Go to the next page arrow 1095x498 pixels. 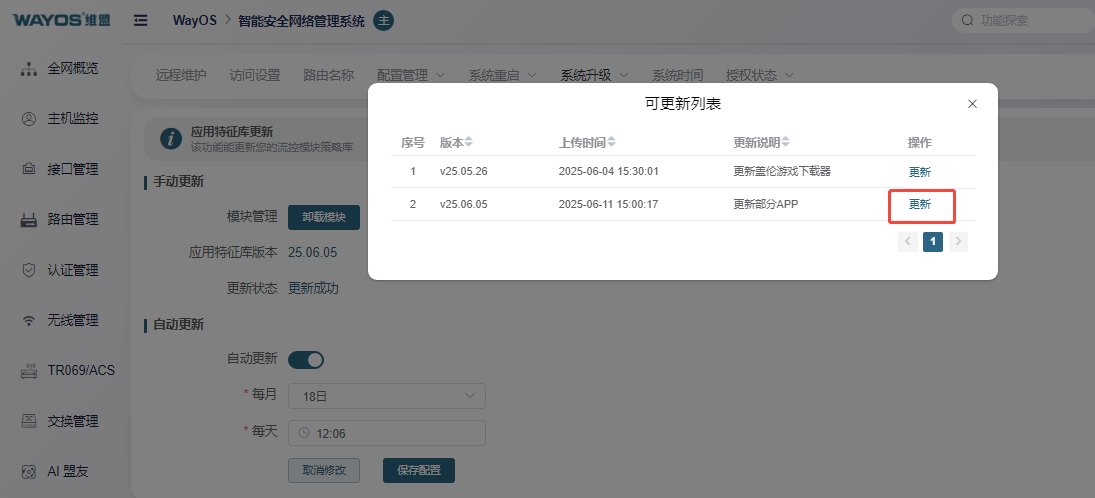[x=958, y=242]
